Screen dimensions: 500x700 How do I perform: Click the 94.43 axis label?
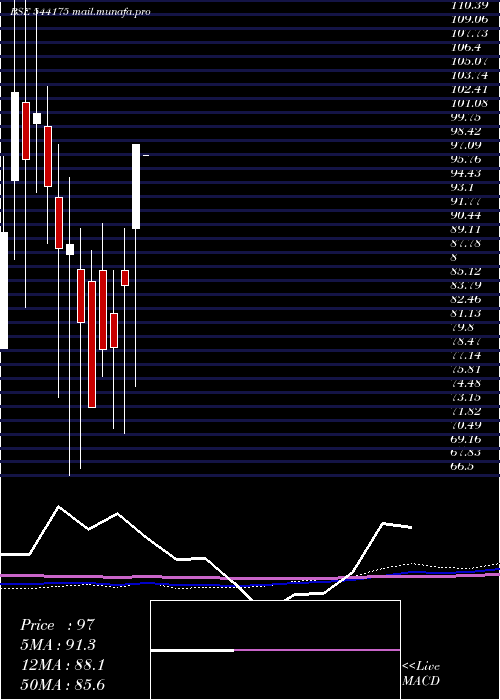(466, 173)
